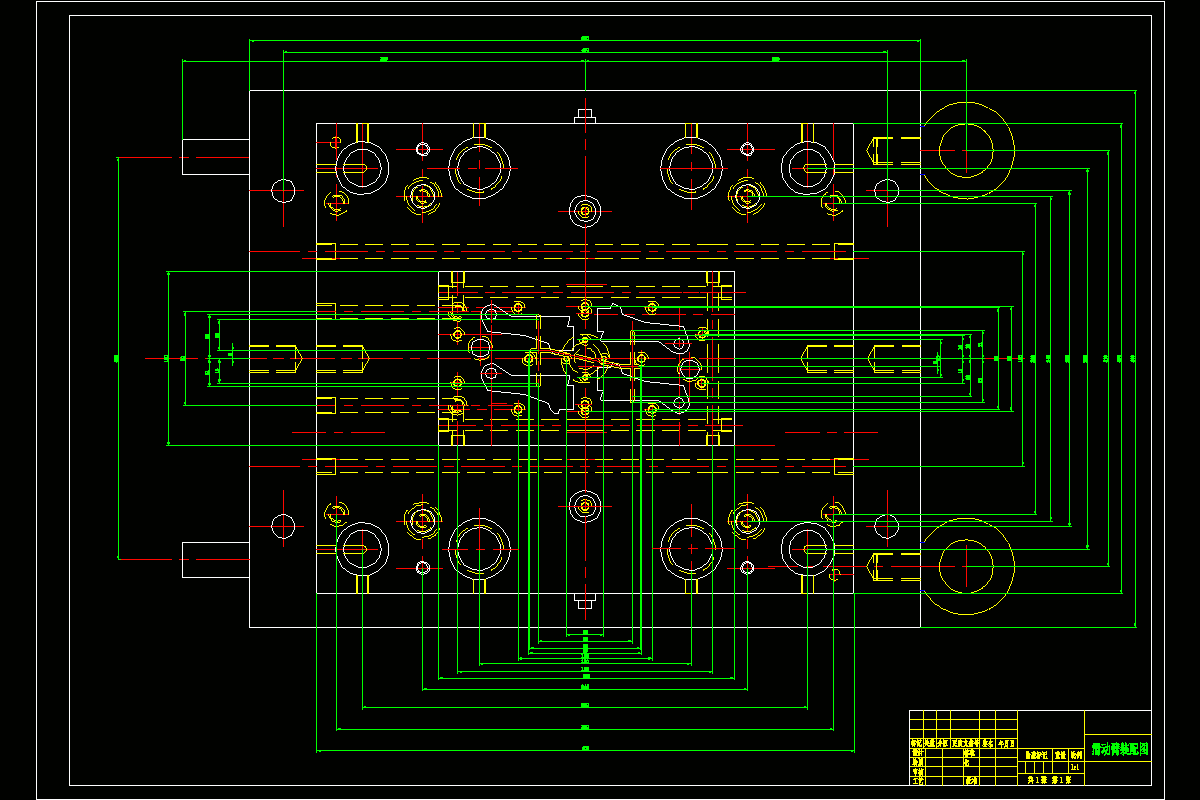Select the green drawing title 滑动臂装配图
This screenshot has width=1200, height=800.
(x=1120, y=749)
